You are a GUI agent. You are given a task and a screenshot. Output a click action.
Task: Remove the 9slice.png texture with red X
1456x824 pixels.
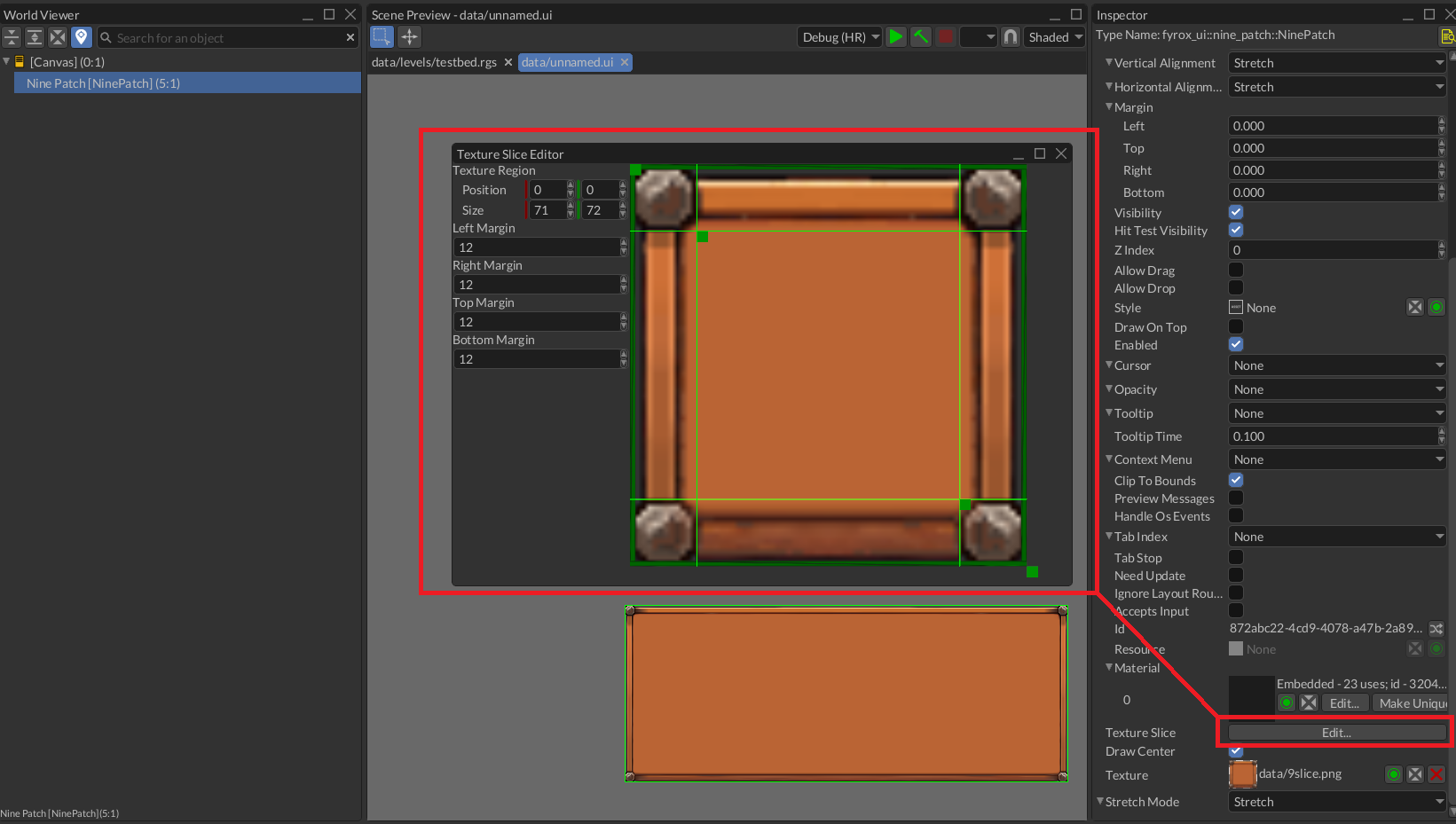[x=1436, y=773]
